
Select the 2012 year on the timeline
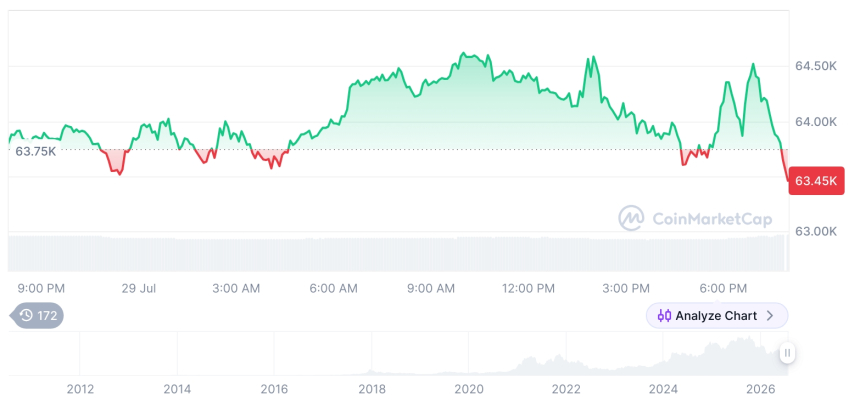click(x=80, y=389)
